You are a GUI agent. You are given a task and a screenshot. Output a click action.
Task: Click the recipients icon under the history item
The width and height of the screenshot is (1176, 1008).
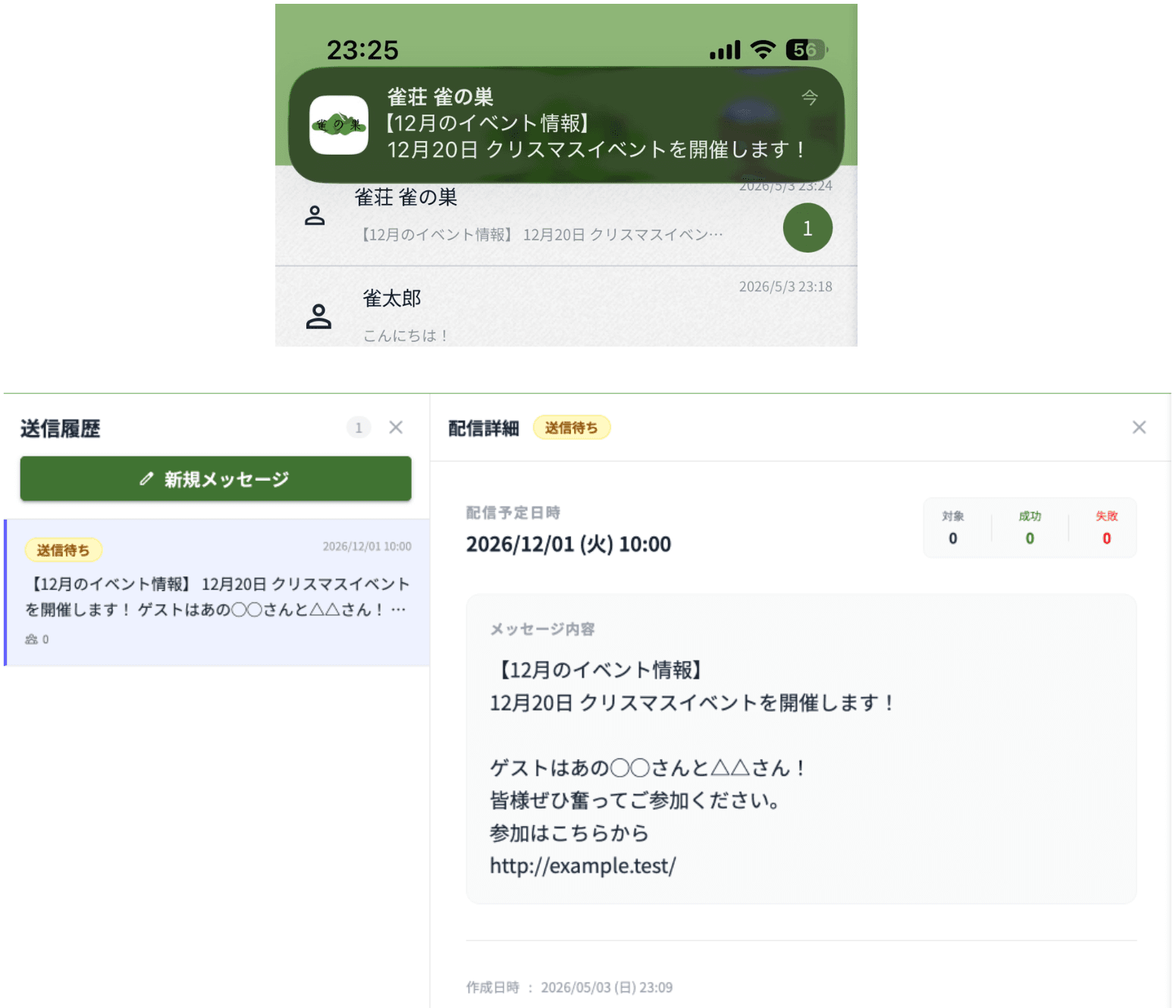coord(31,639)
